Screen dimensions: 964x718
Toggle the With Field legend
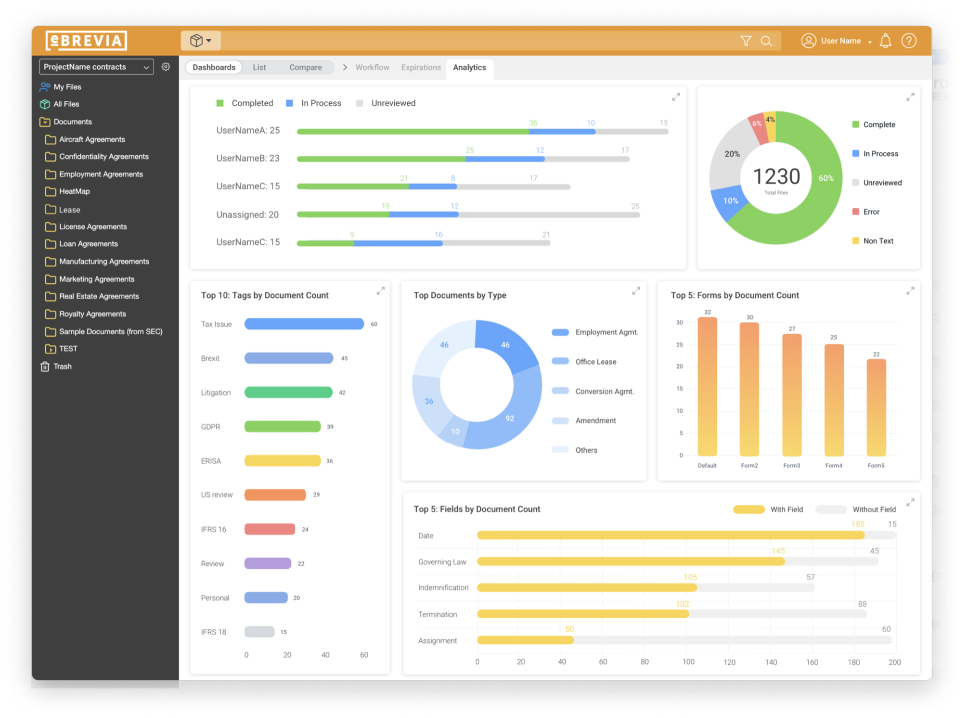coord(768,509)
